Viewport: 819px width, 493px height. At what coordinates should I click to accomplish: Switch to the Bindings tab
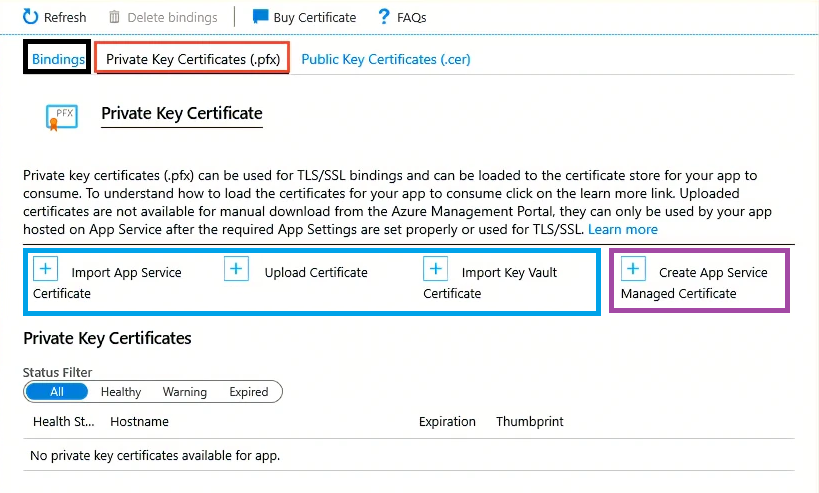58,59
